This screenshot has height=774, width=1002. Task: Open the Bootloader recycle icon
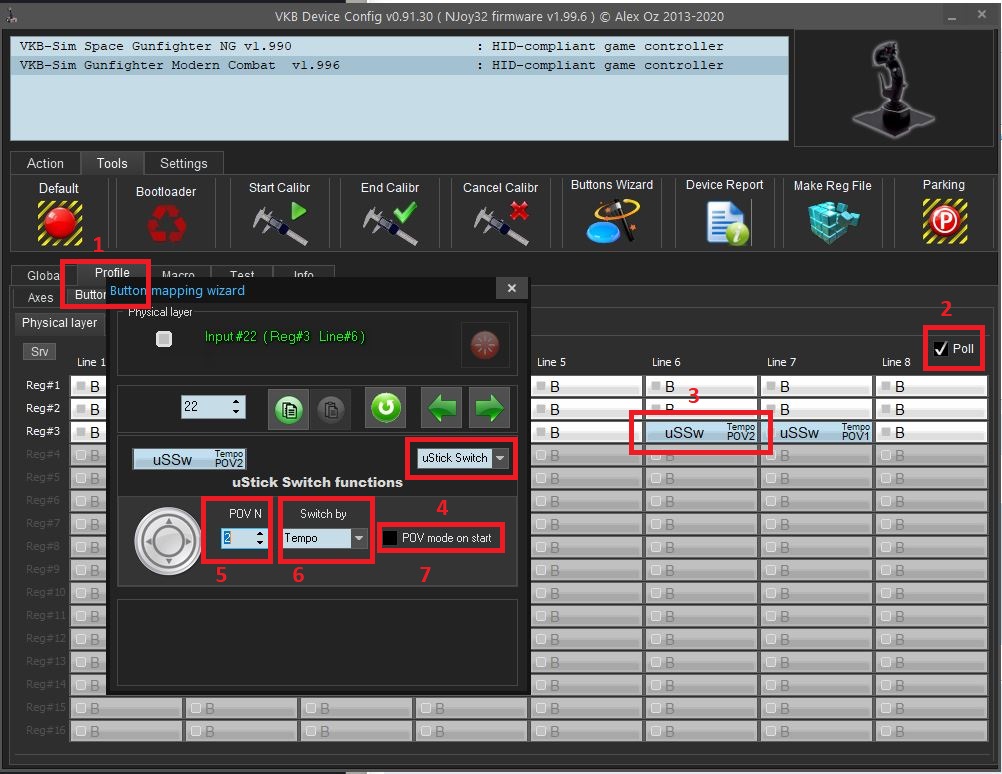[x=166, y=224]
